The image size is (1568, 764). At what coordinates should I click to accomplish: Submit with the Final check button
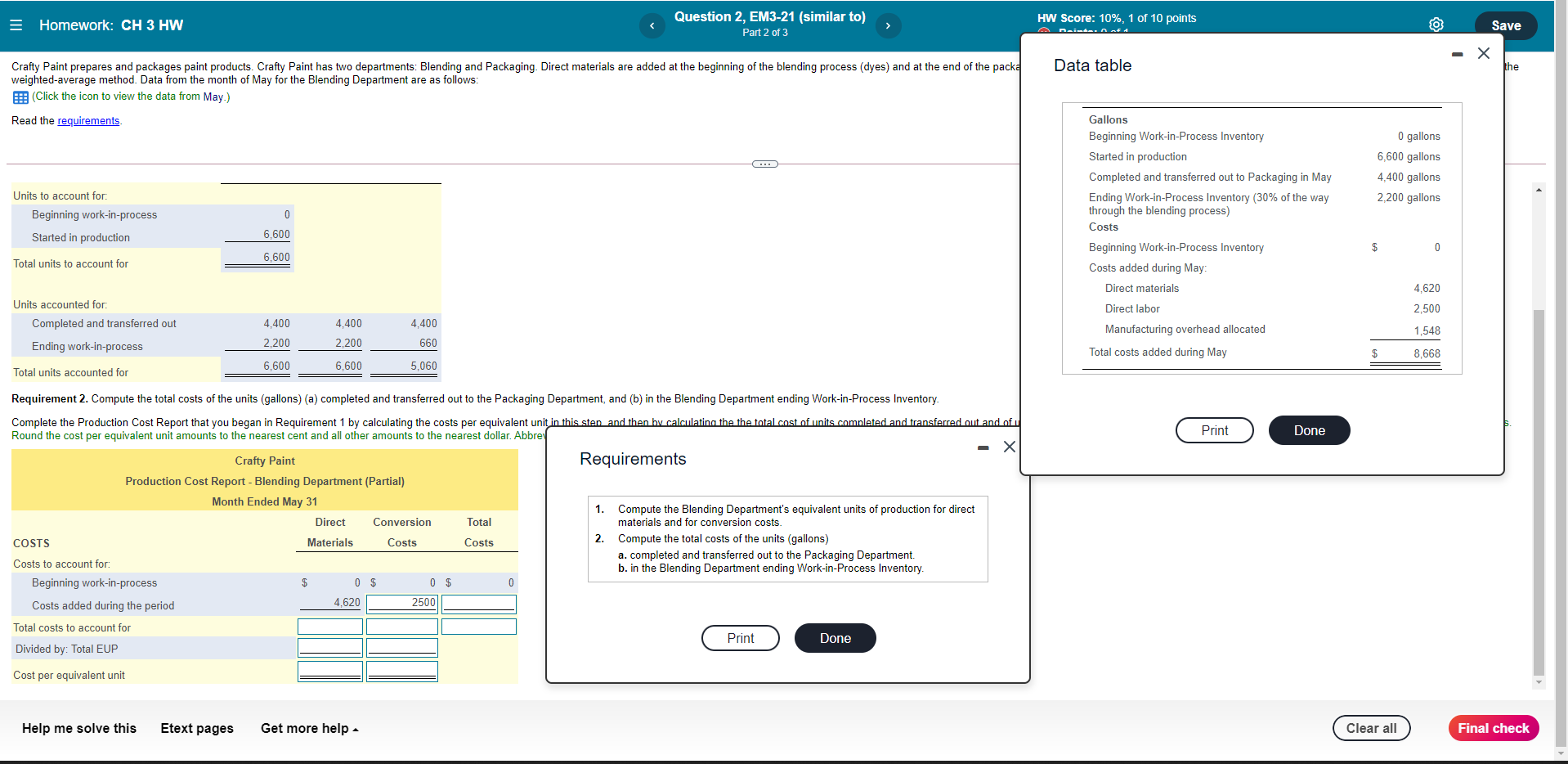1493,728
